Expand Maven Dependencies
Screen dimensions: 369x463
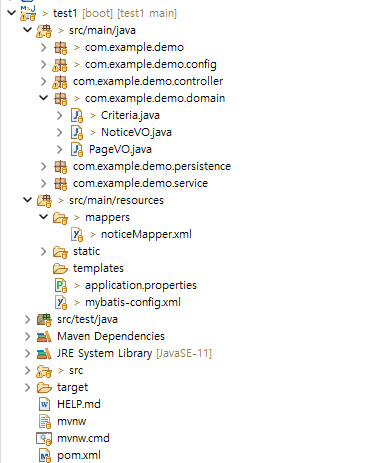point(28,337)
